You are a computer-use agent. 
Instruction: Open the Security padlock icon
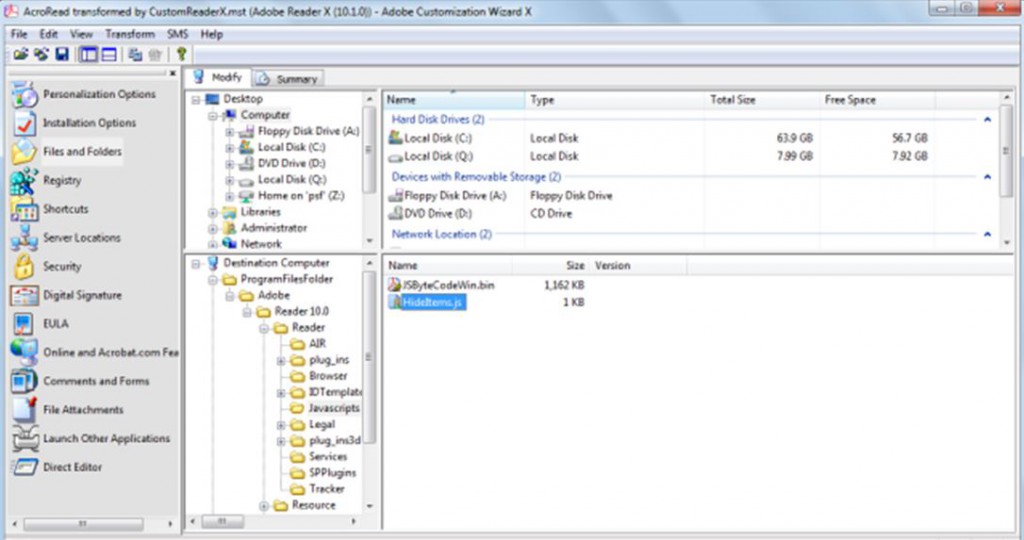click(x=24, y=266)
